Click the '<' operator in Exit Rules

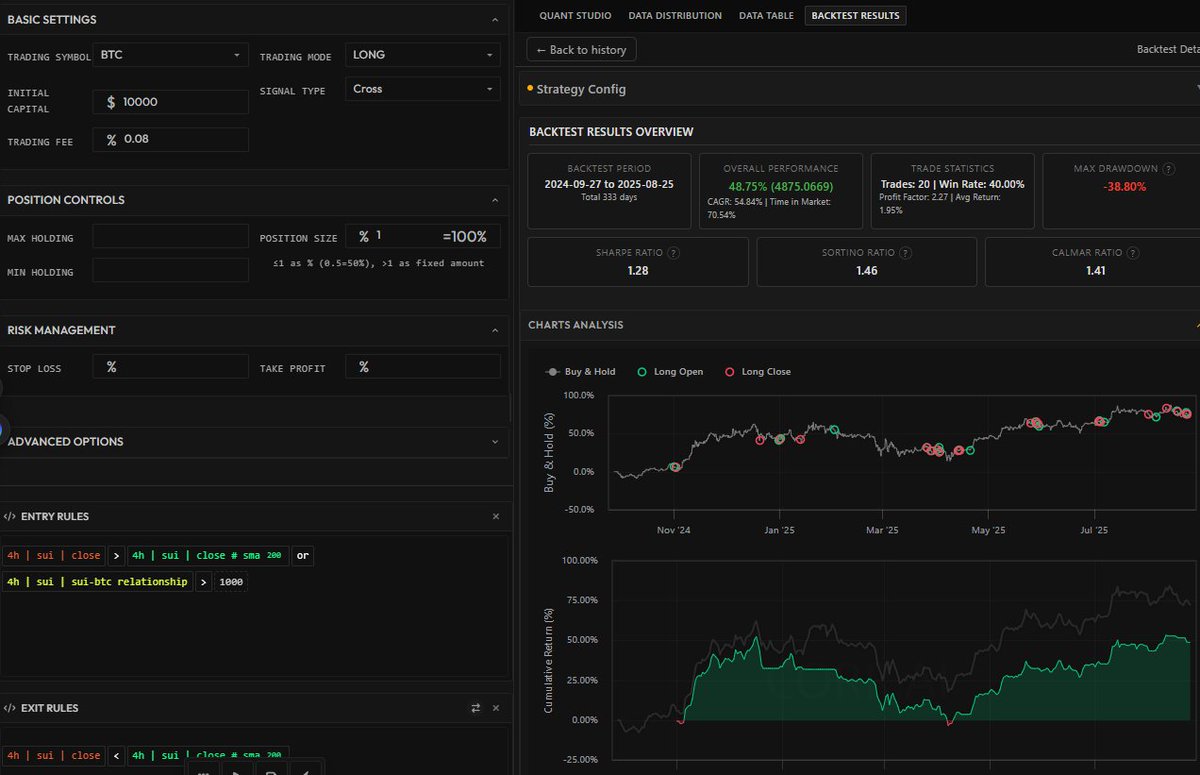click(116, 755)
